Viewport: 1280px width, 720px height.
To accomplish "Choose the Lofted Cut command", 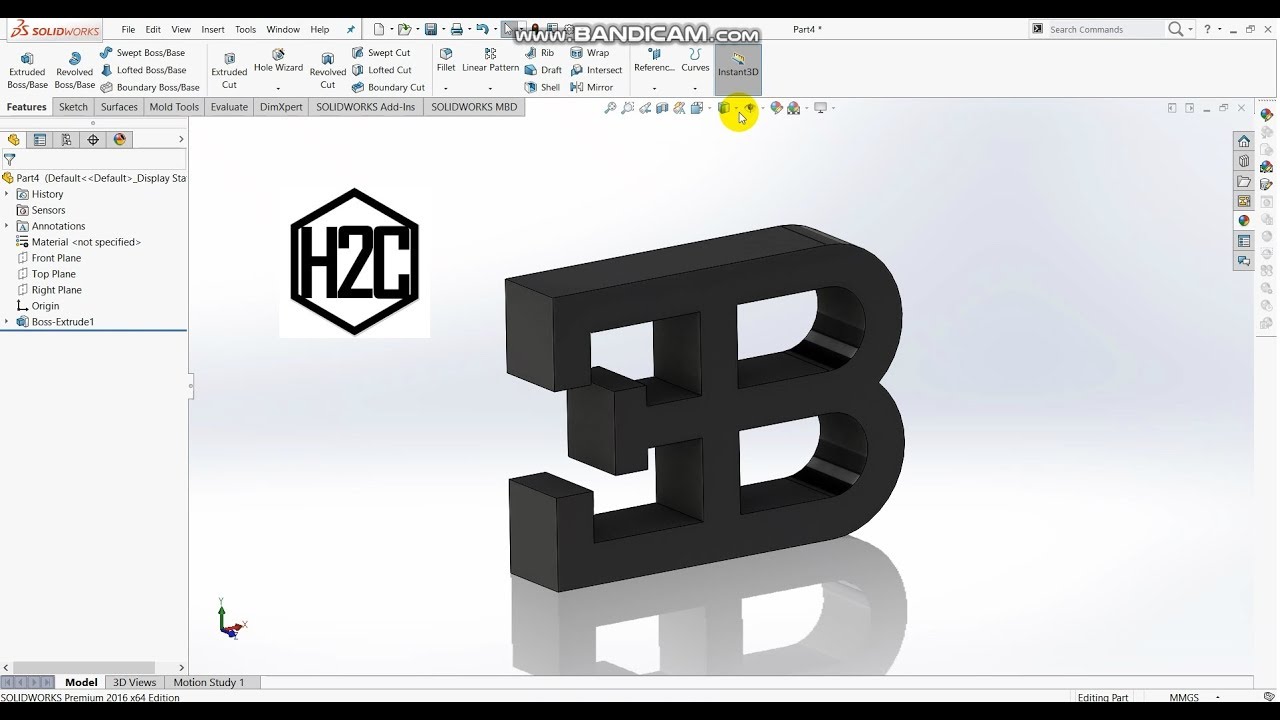I will tap(381, 70).
